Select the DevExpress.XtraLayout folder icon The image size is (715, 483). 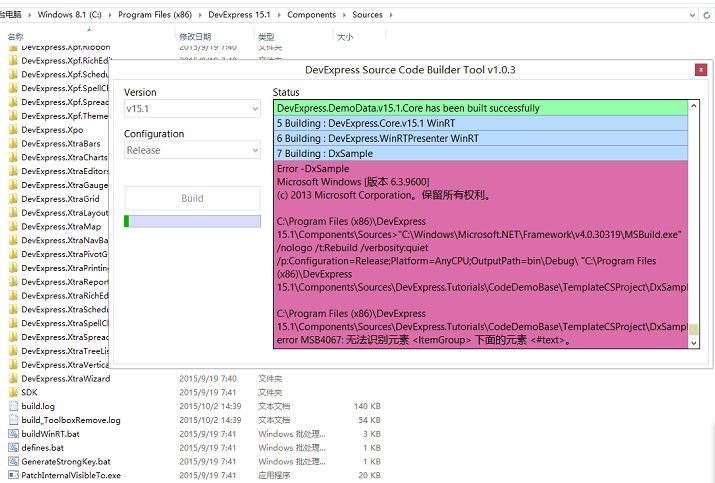point(13,213)
